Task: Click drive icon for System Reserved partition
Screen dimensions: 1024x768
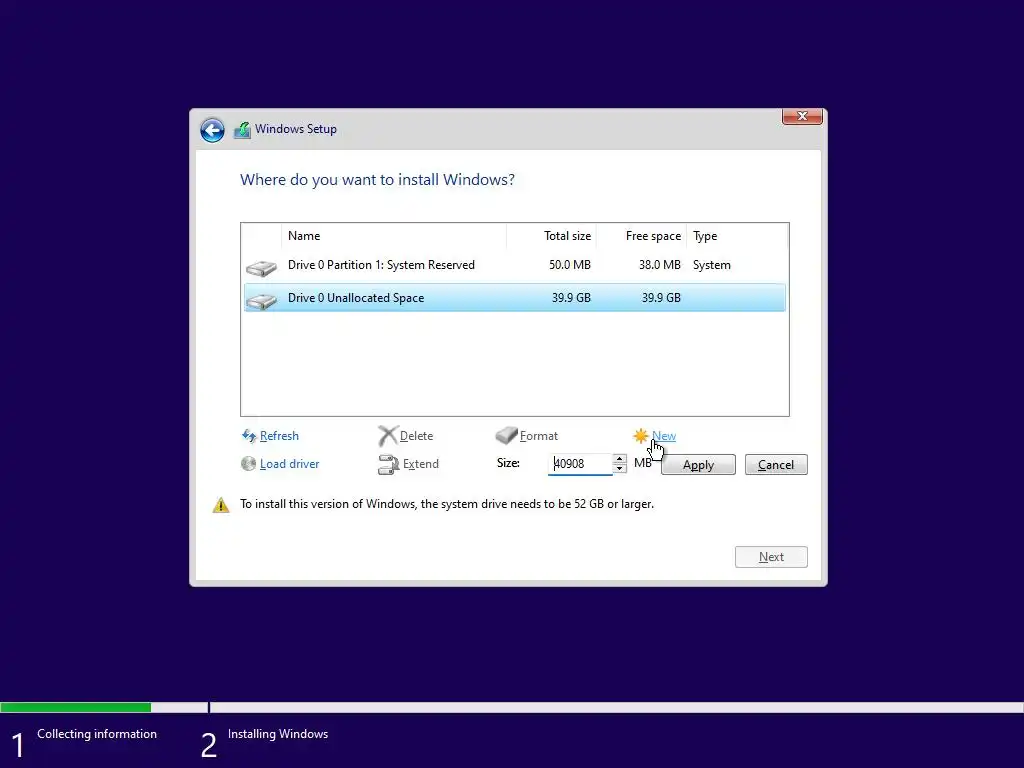Action: pyautogui.click(x=261, y=268)
